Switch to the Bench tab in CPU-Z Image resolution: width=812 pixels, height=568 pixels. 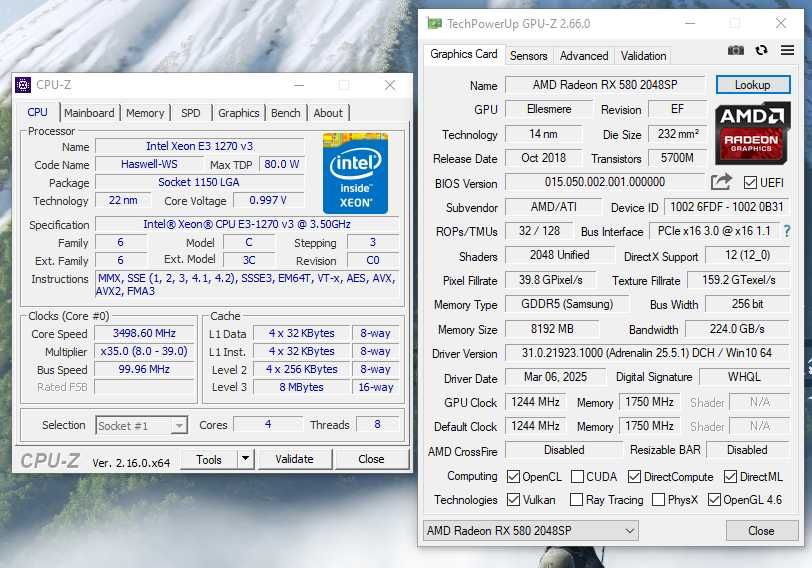285,113
